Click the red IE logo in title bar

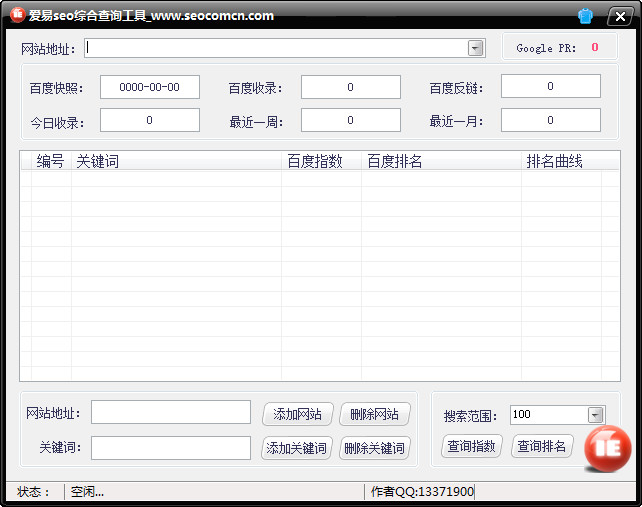point(18,15)
